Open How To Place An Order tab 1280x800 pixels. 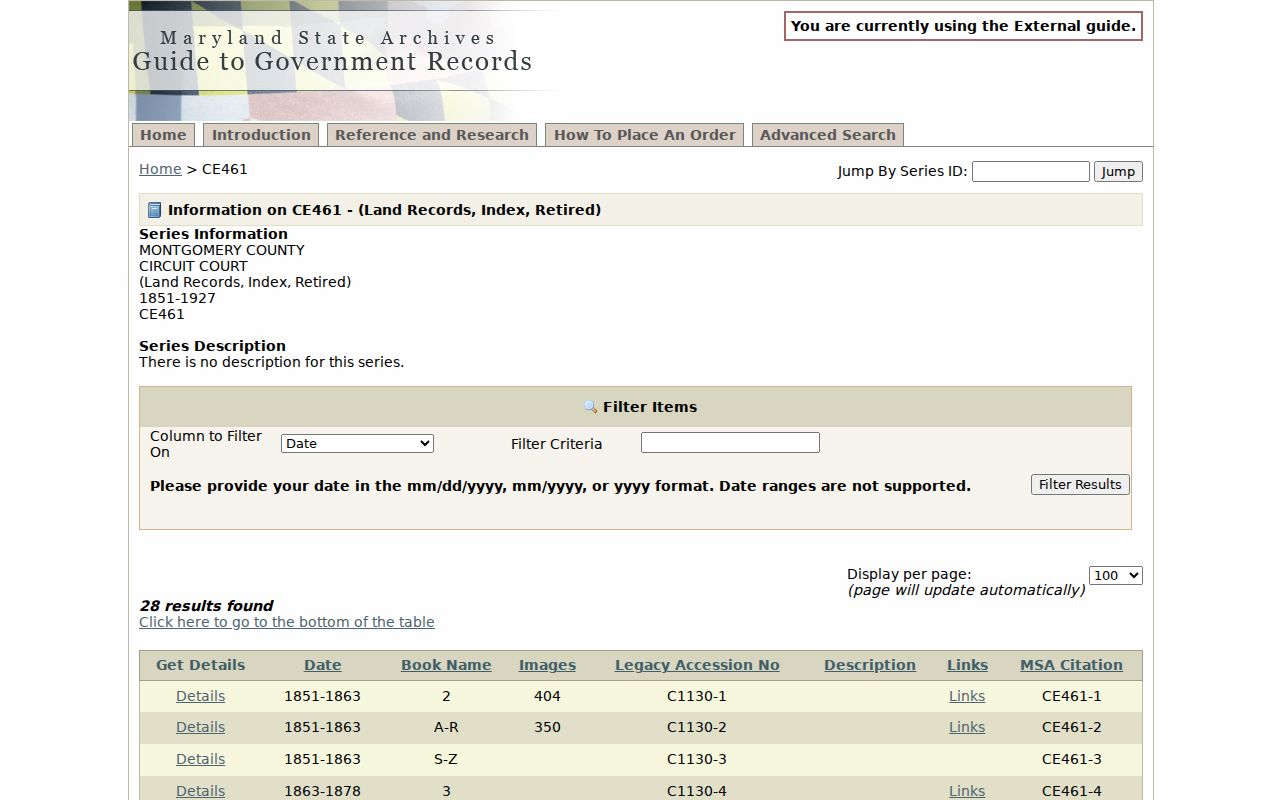tap(645, 135)
